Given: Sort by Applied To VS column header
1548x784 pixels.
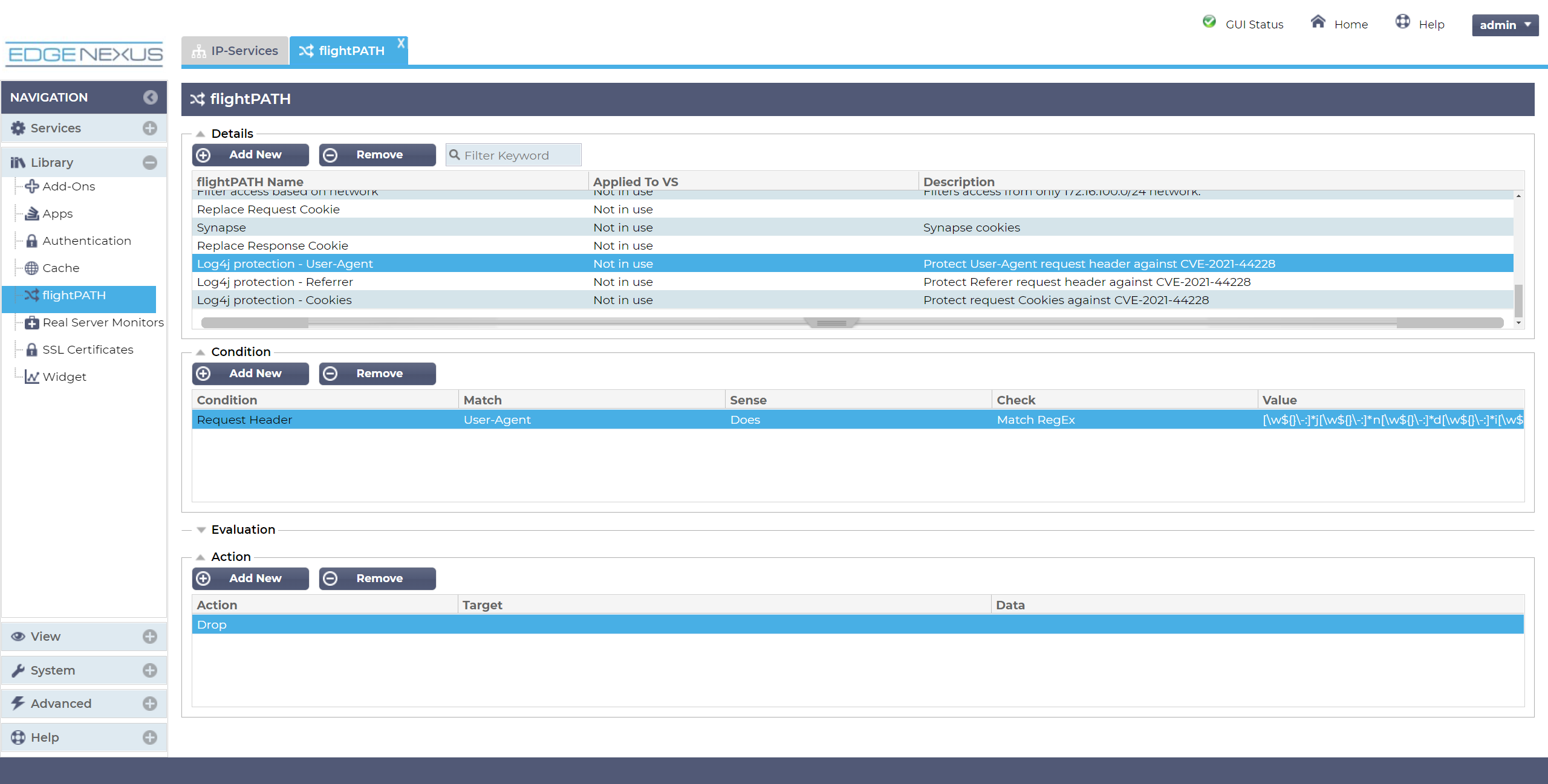Looking at the screenshot, I should point(753,181).
